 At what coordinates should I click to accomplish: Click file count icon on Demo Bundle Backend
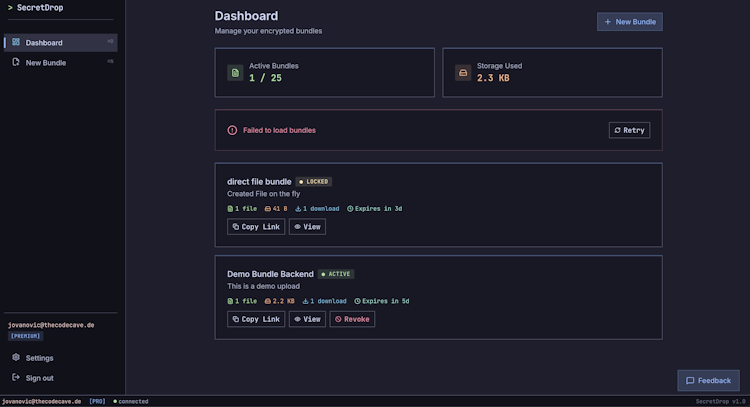point(230,301)
